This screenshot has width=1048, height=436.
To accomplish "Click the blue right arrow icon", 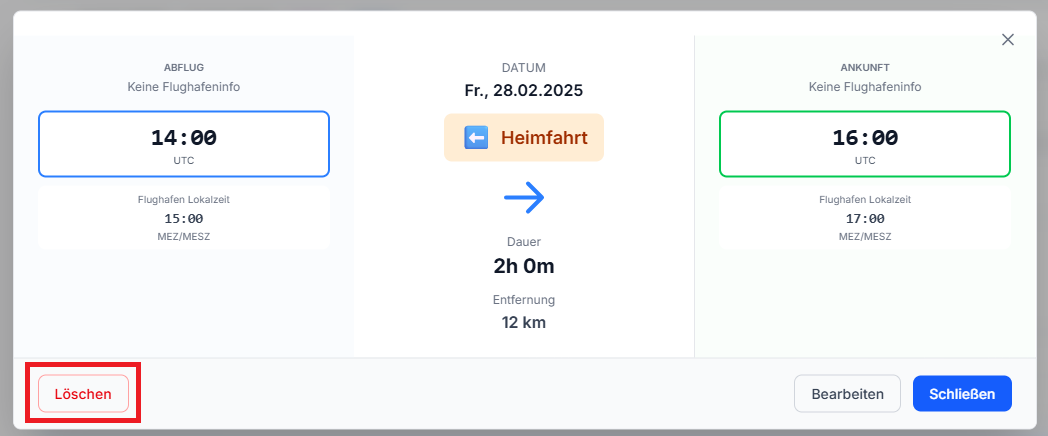I will pos(524,197).
